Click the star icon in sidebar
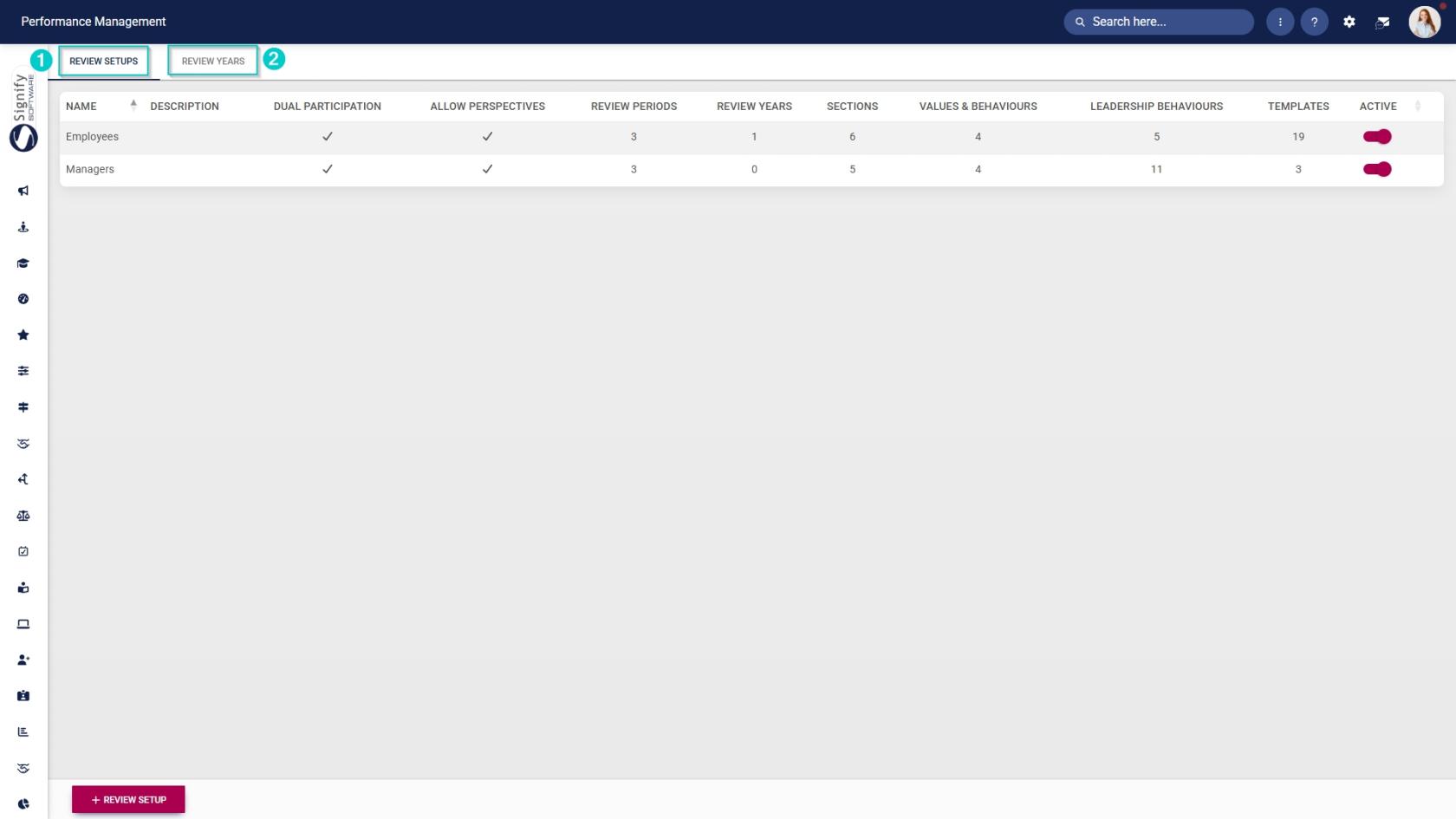This screenshot has height=819, width=1456. click(23, 335)
